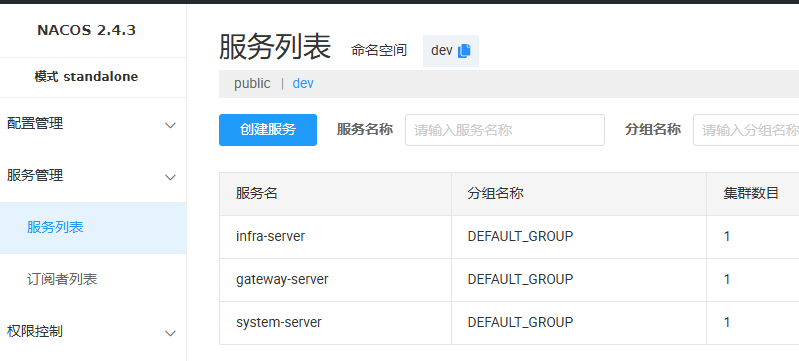Screen dimensions: 799x361
Task: Focus the 服务名称 search field
Action: pyautogui.click(x=505, y=130)
